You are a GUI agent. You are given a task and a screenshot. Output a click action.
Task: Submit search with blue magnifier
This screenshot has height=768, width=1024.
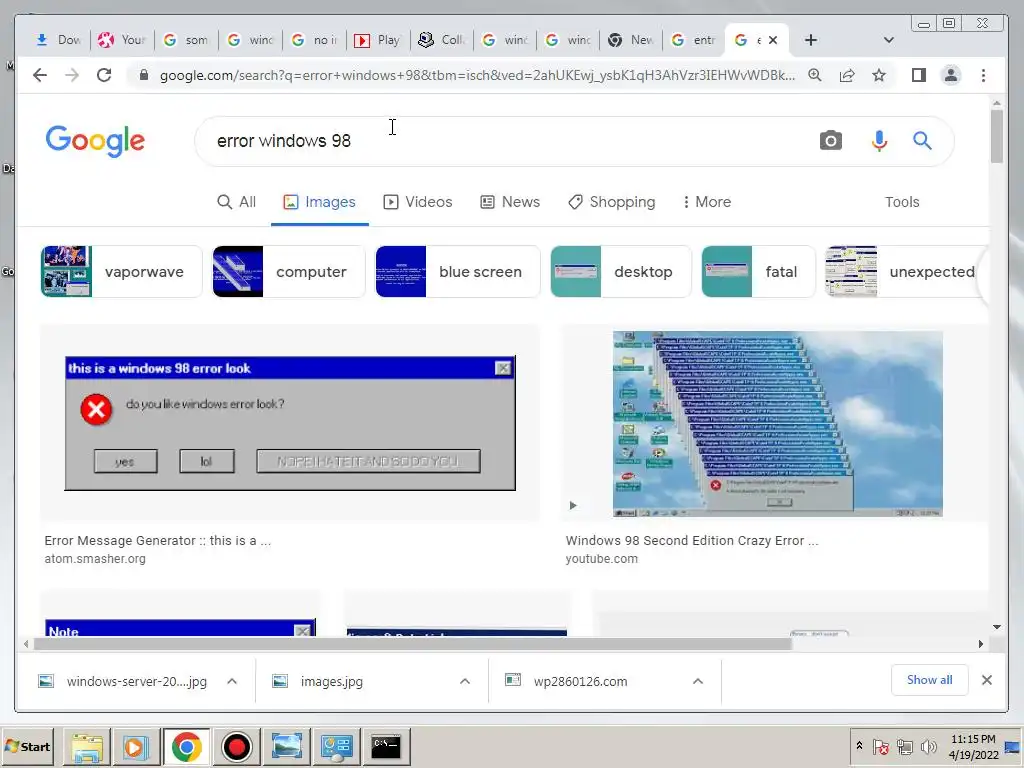click(x=922, y=140)
